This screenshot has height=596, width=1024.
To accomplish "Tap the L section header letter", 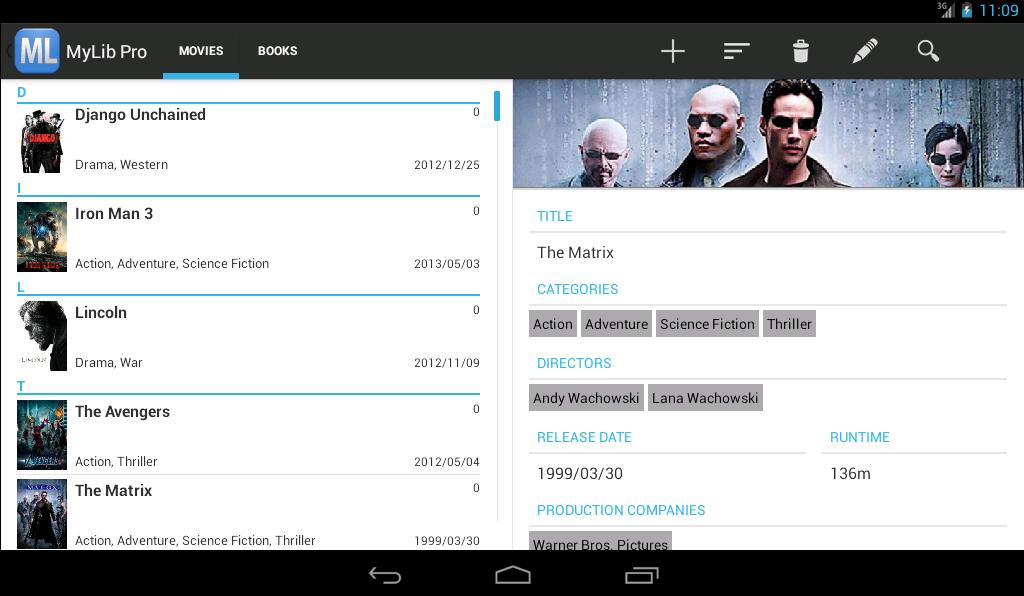I will [x=21, y=287].
